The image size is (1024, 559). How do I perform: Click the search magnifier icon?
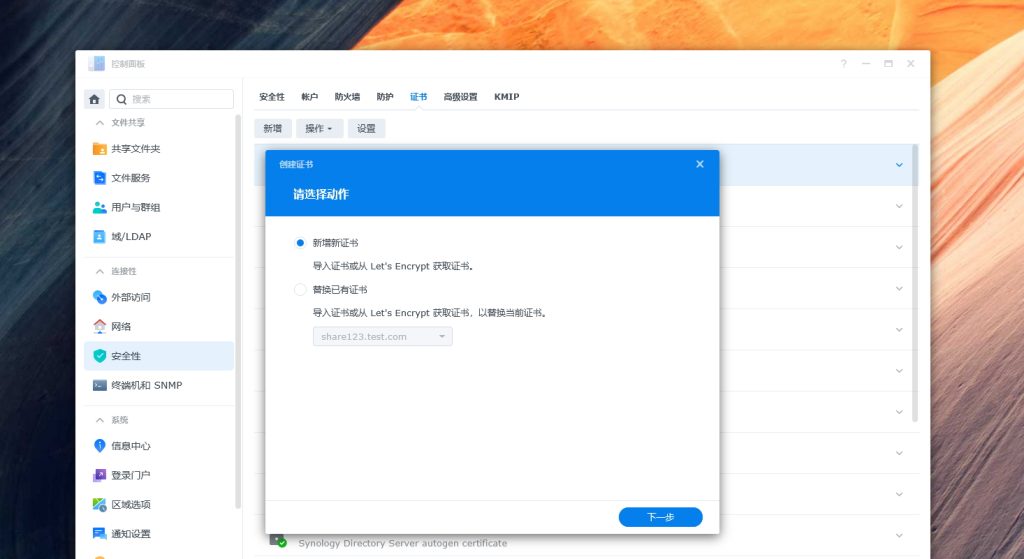121,99
